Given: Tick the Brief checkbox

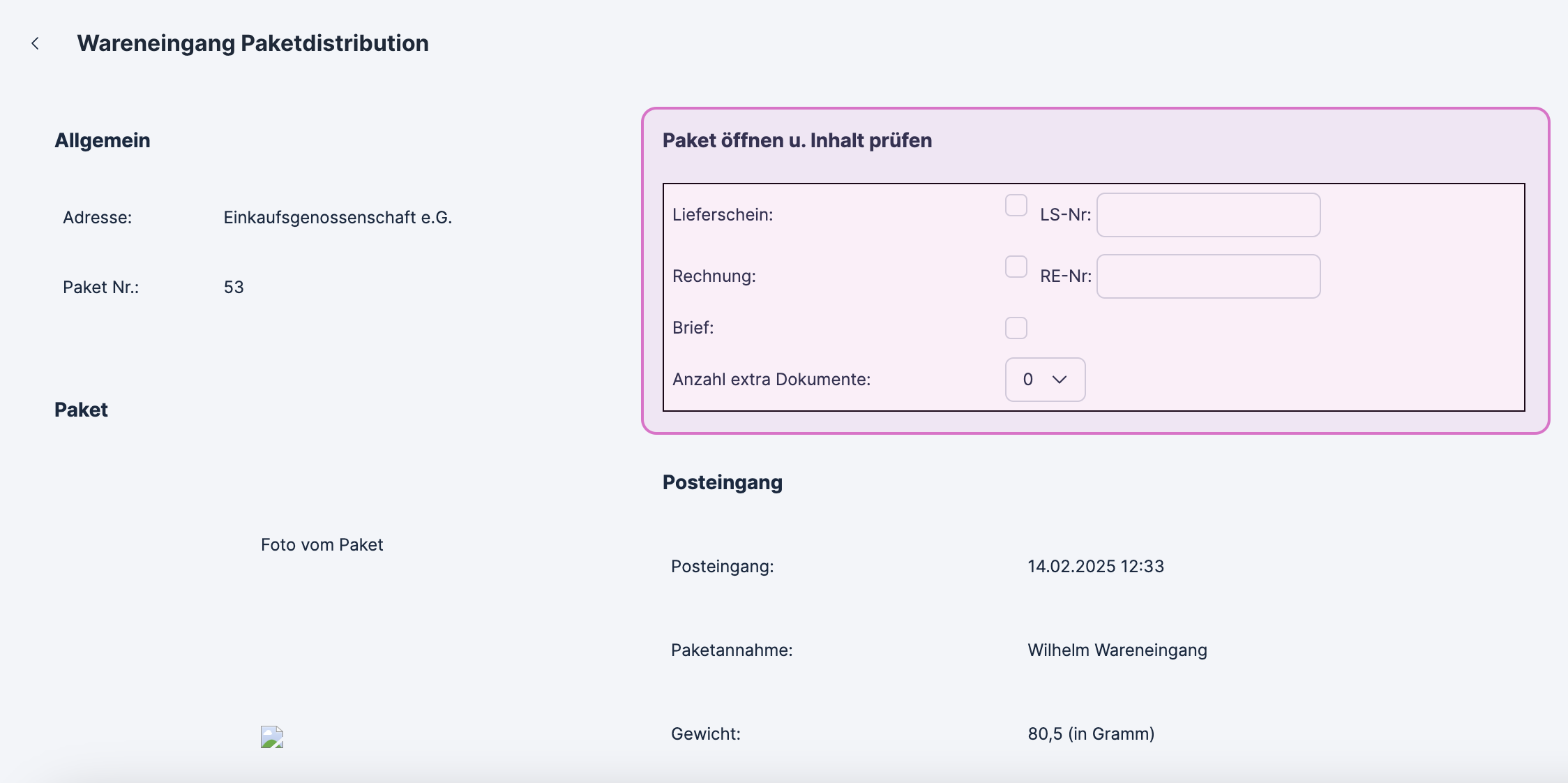Looking at the screenshot, I should point(1016,328).
